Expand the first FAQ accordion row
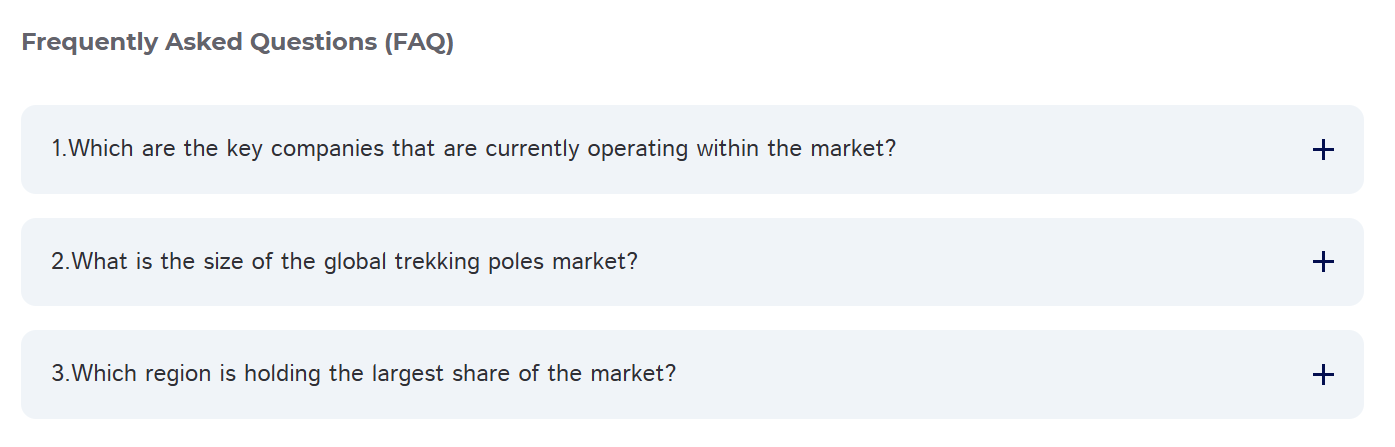Screen dimensions: 1395x447 (690, 150)
